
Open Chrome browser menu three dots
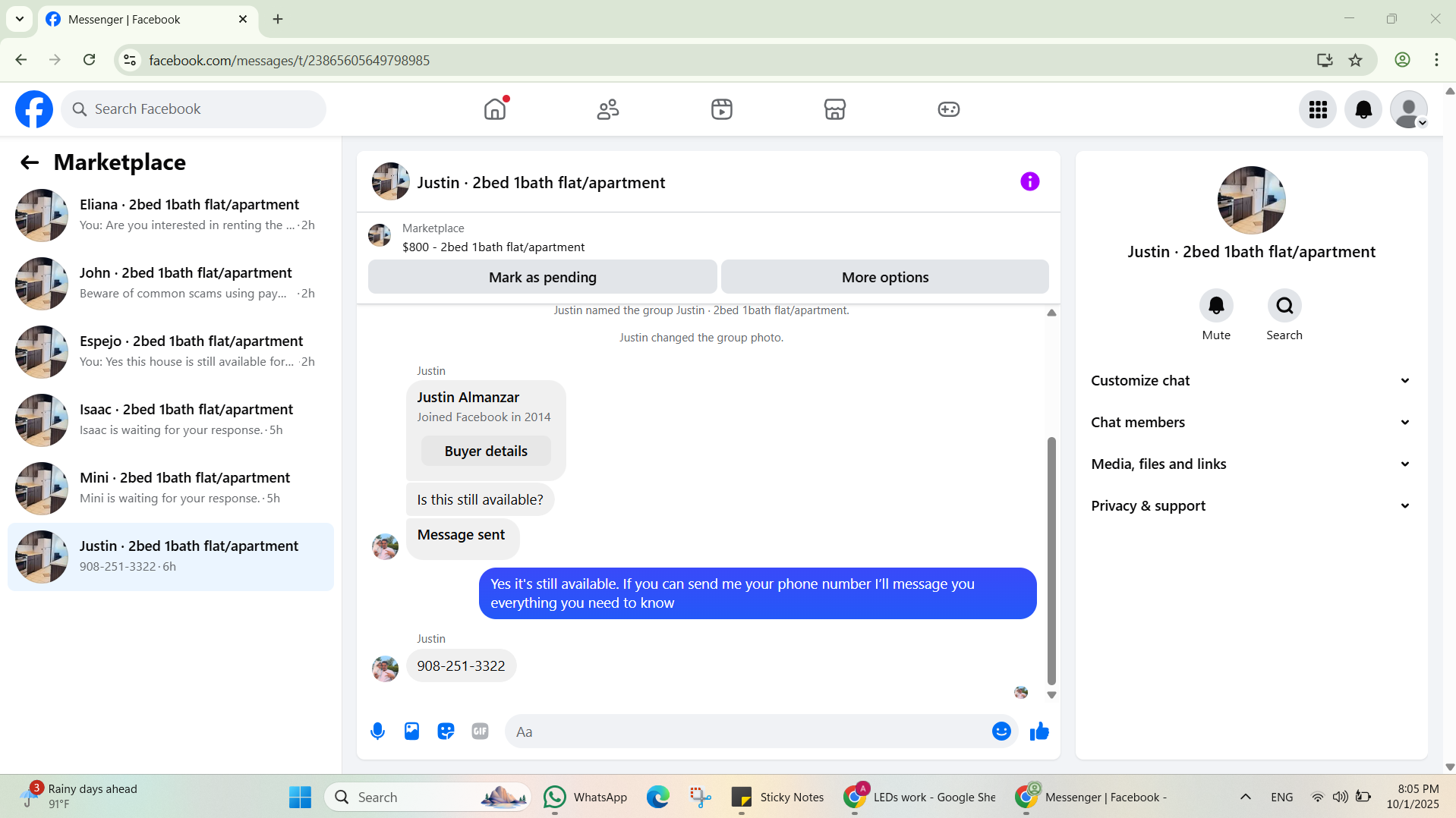click(x=1436, y=60)
